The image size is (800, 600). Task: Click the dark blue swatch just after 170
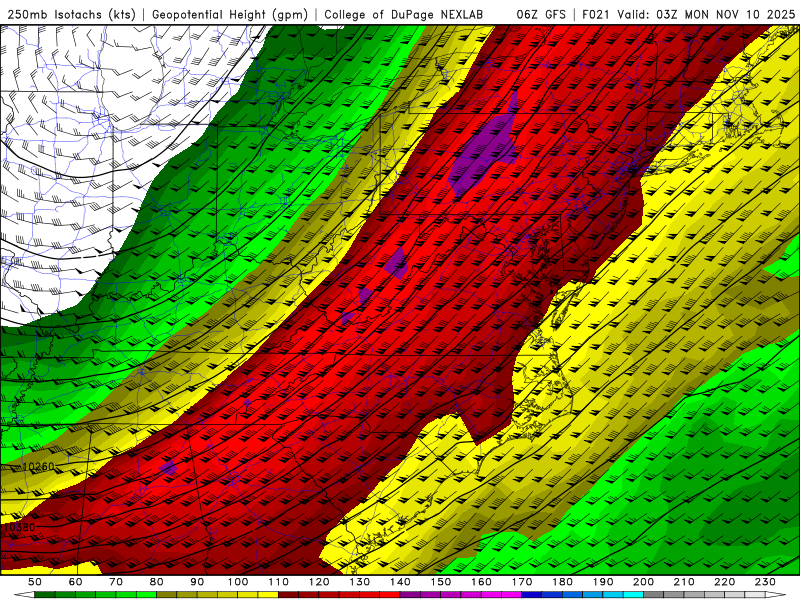(532, 595)
